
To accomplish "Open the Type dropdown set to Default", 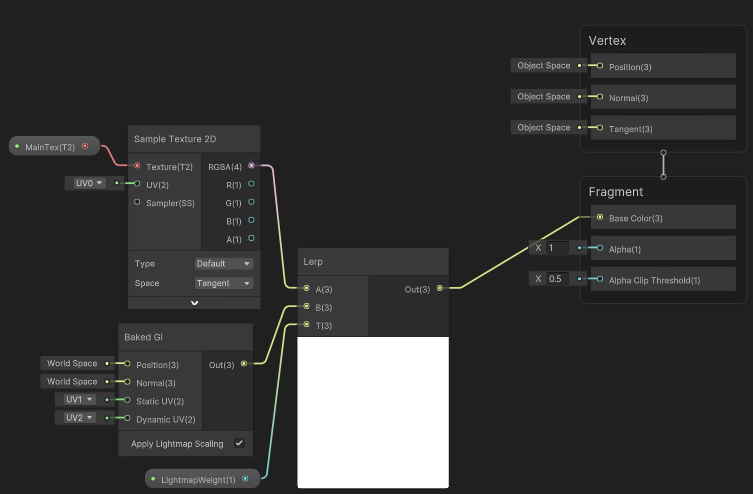I will [x=223, y=264].
